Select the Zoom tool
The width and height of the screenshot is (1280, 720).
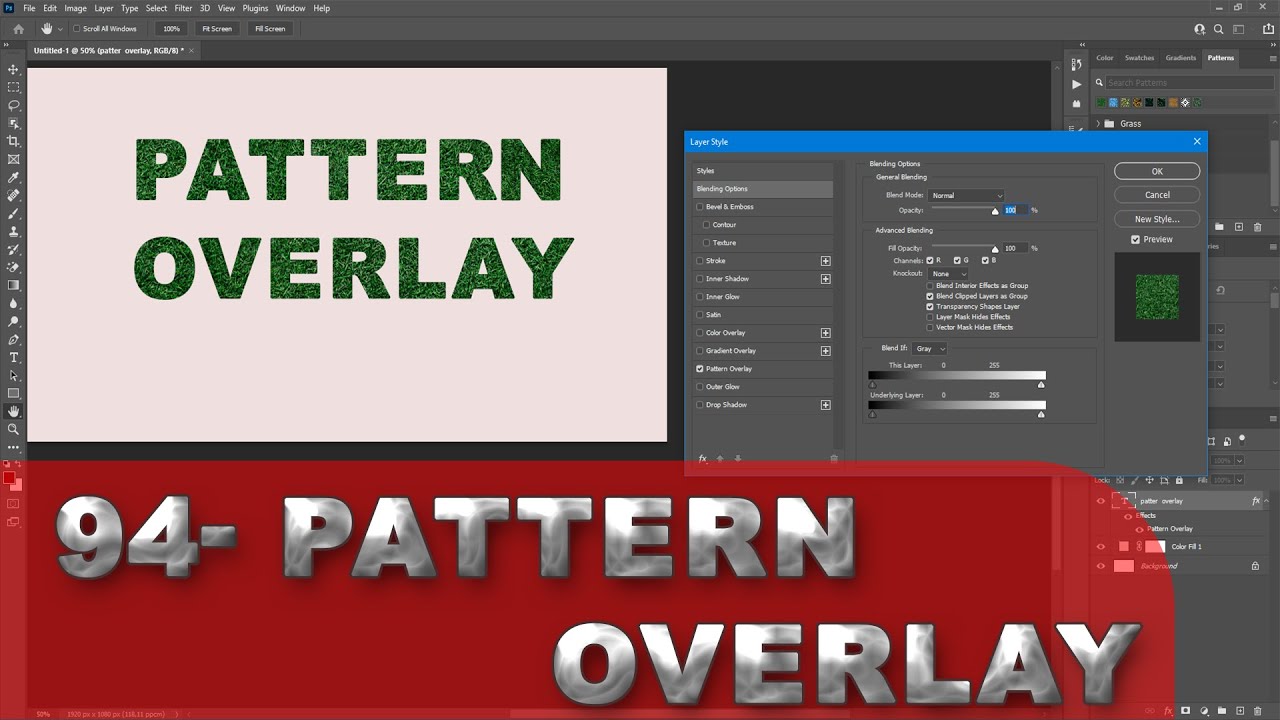click(x=14, y=429)
